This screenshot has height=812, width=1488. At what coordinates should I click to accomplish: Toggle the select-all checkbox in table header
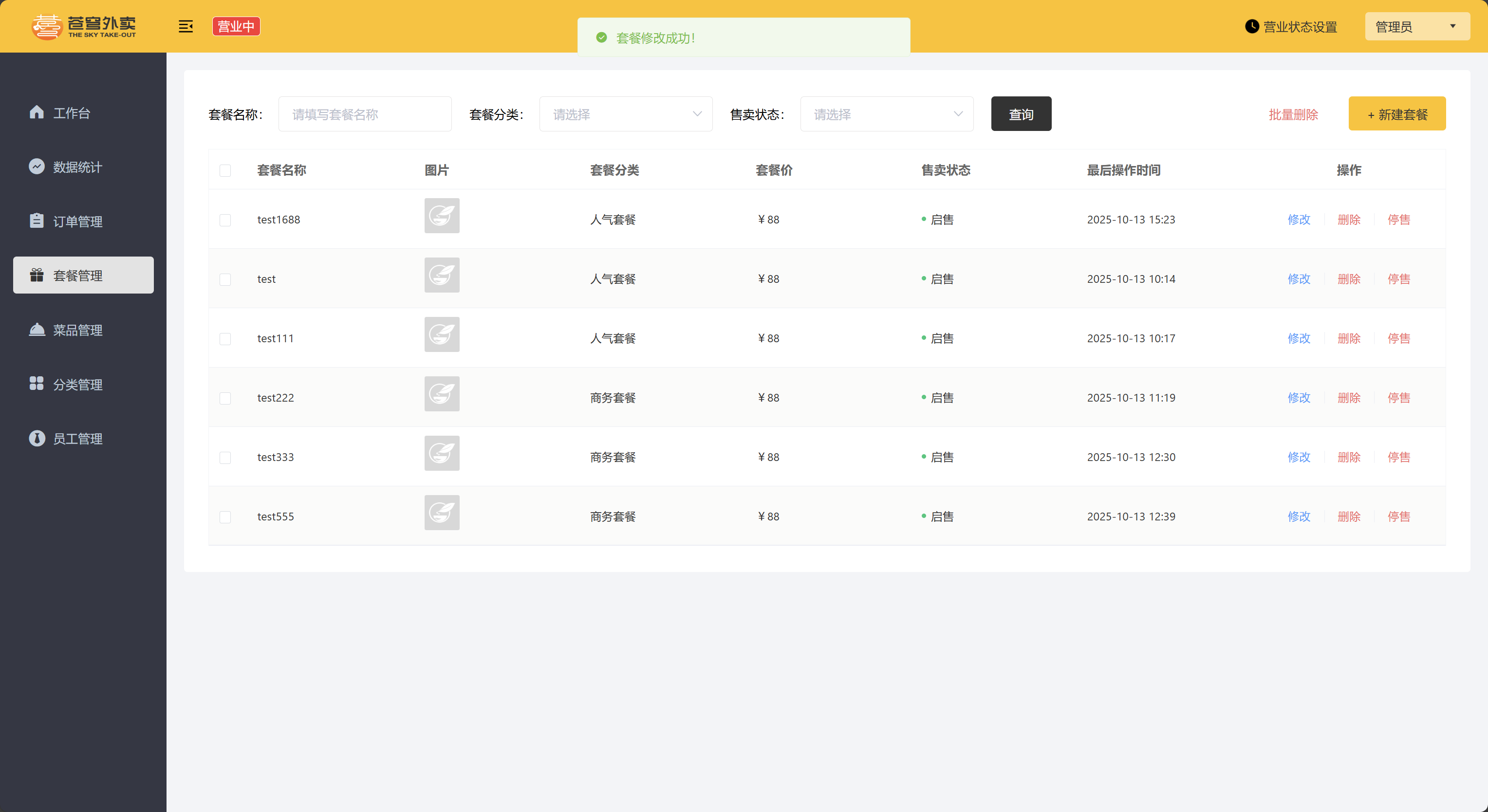pos(225,170)
